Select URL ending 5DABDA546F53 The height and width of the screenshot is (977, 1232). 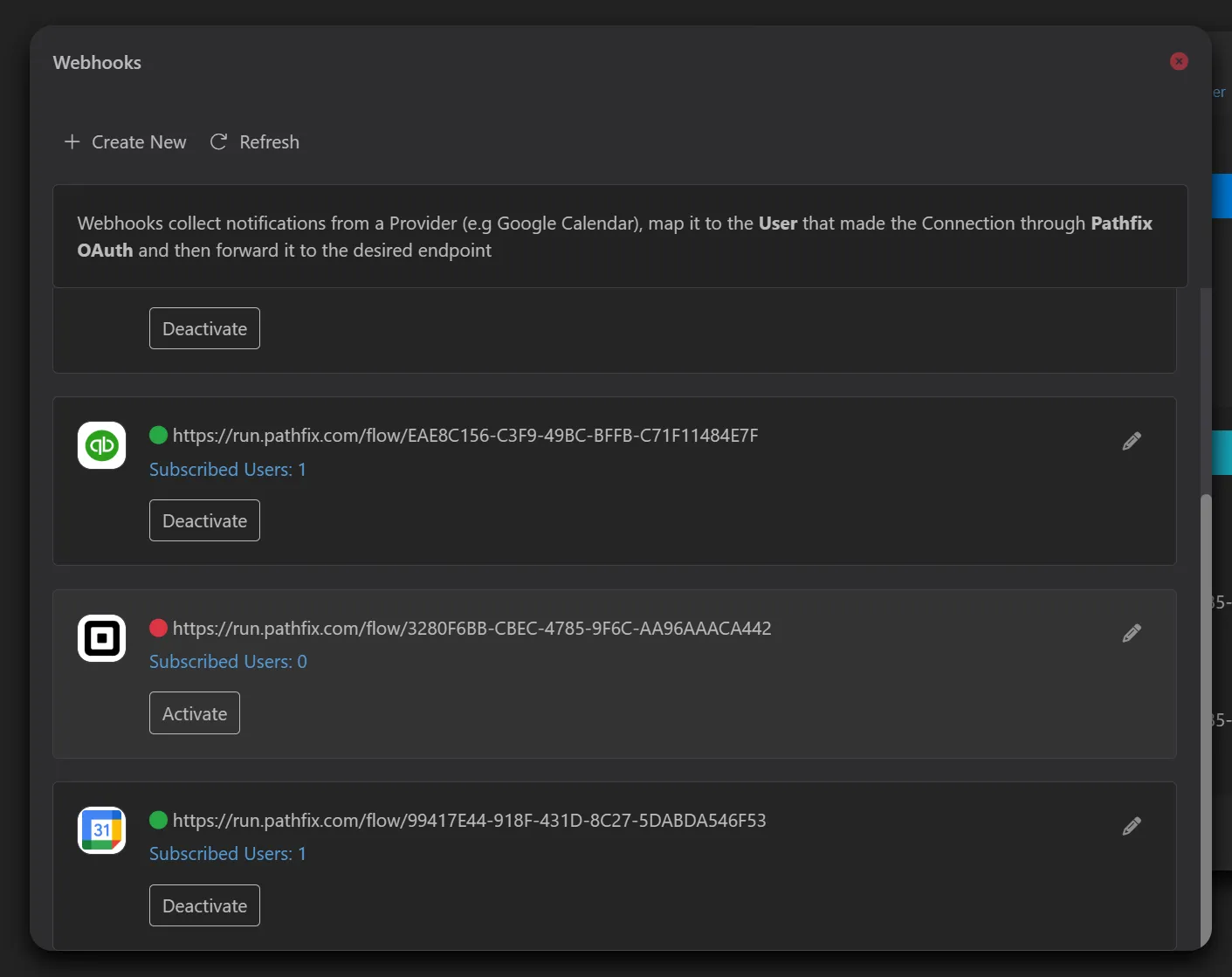(470, 821)
